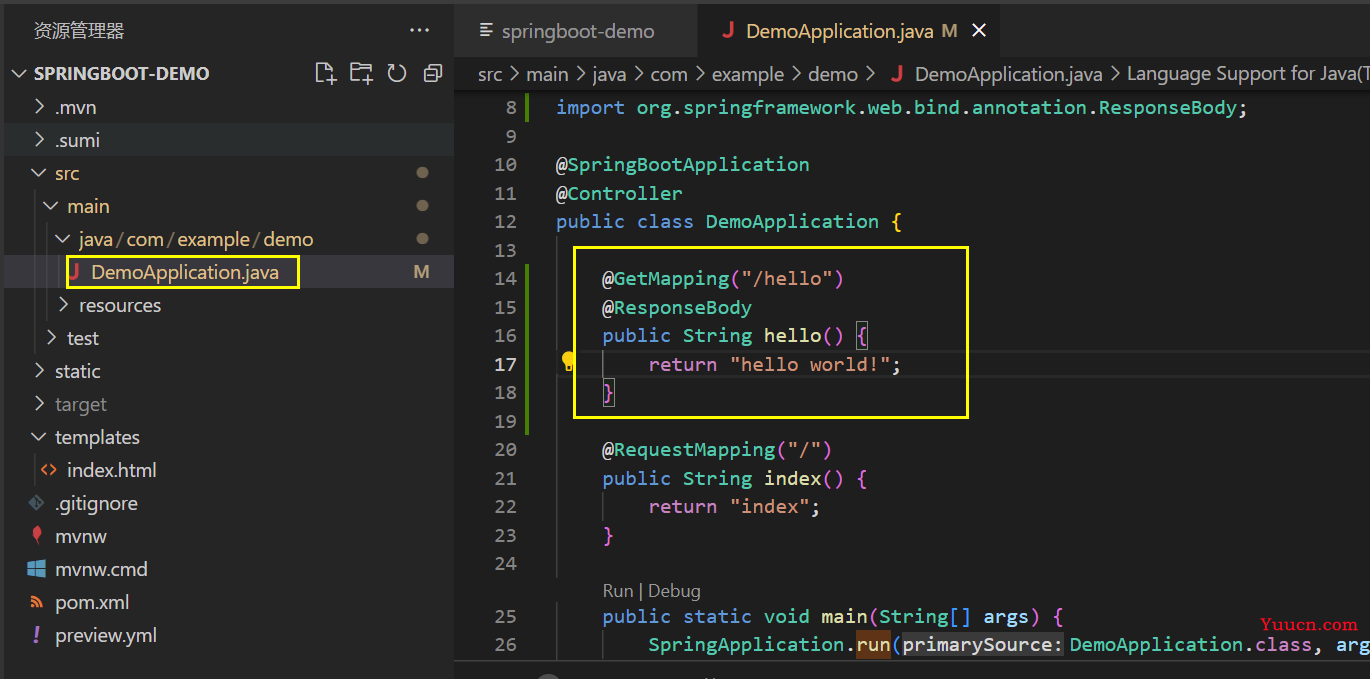Click the preview.yml file icon

tap(37, 635)
